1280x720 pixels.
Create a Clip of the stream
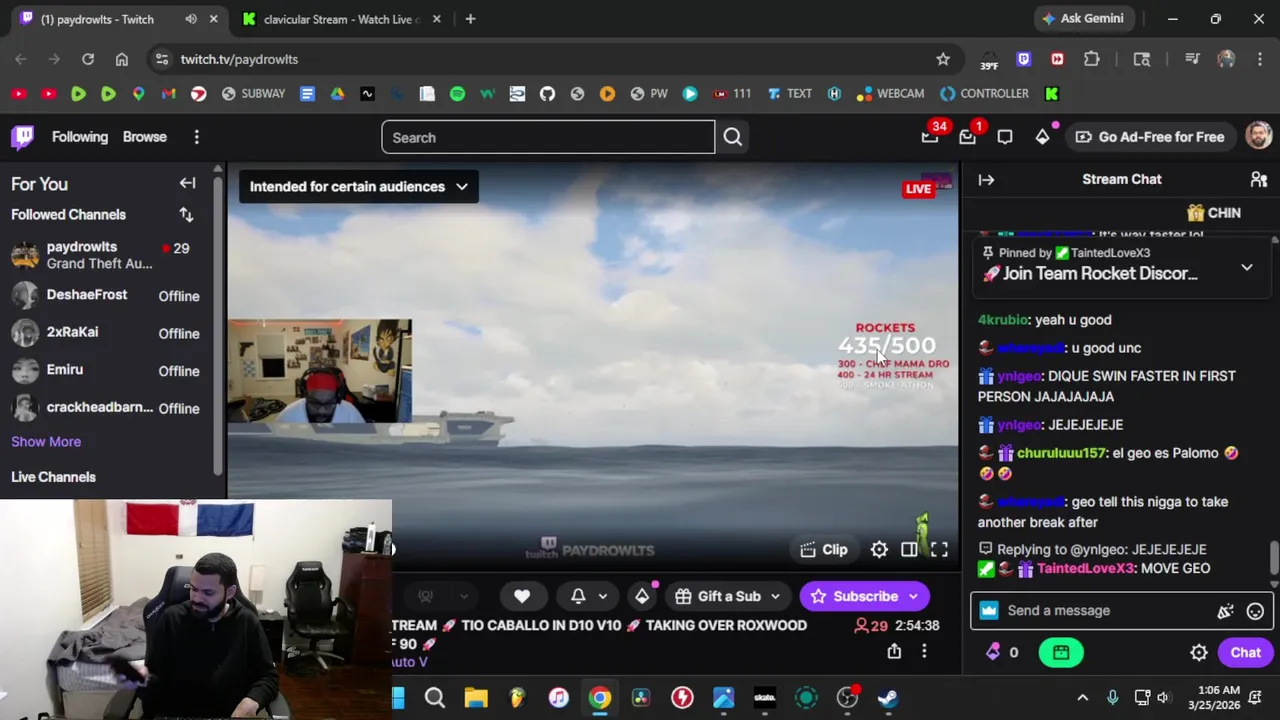(824, 549)
